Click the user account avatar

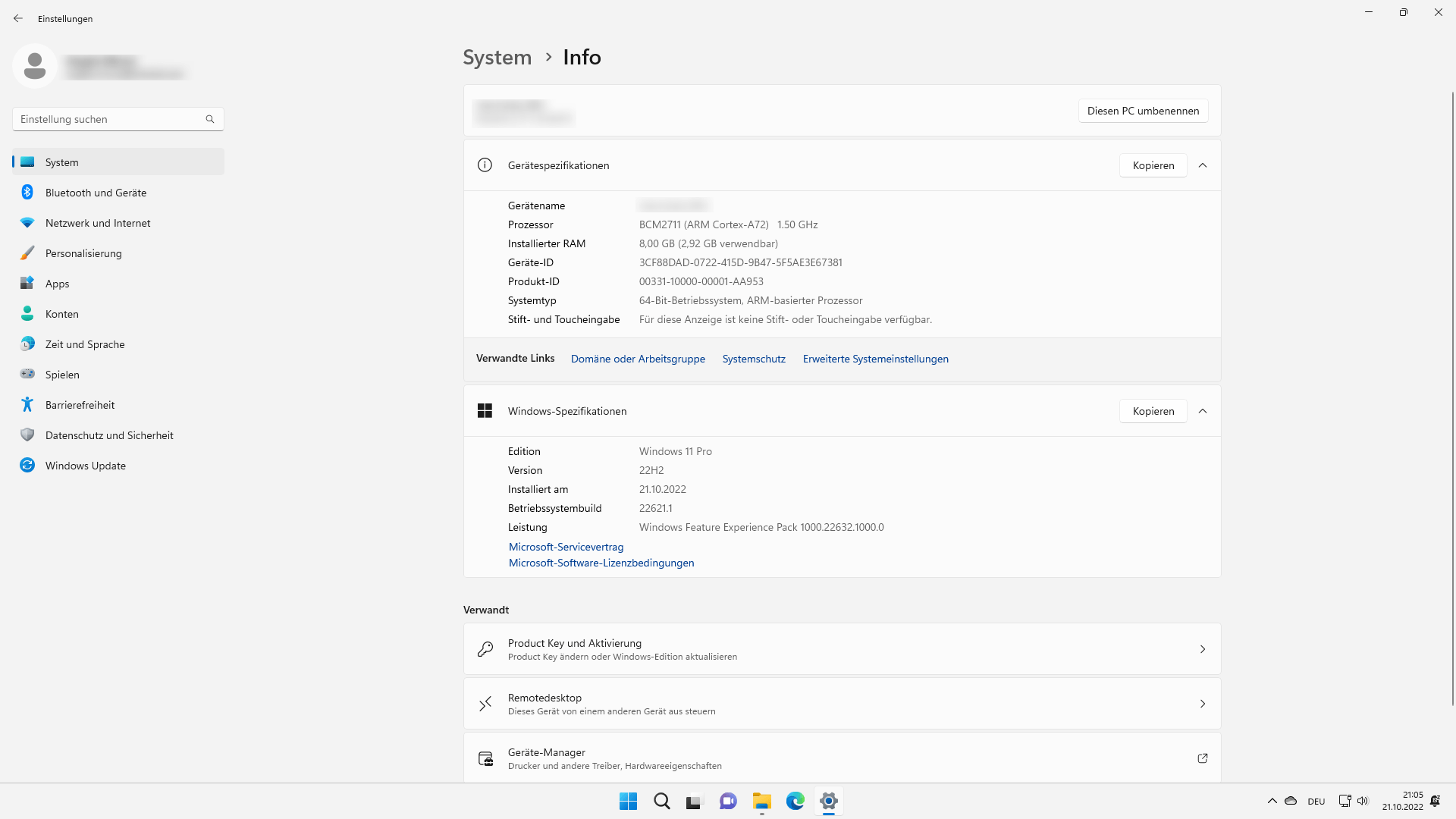(x=35, y=66)
